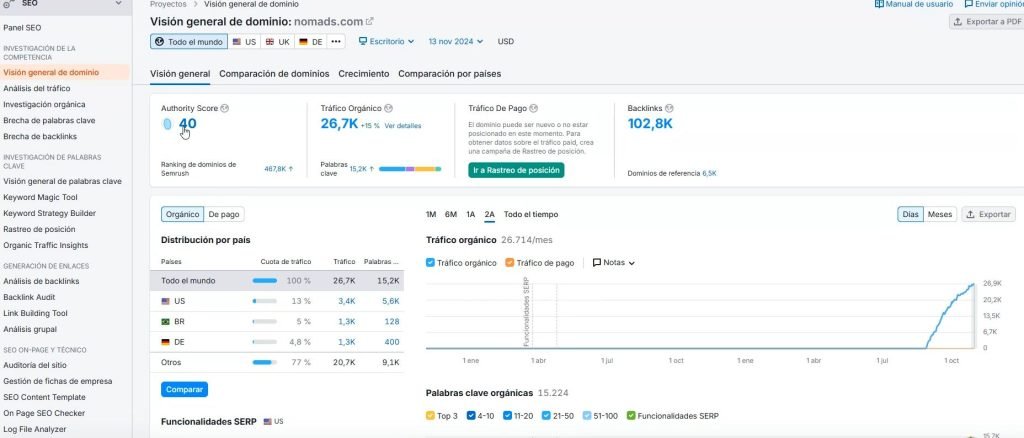Click the BR flag in country table
This screenshot has height=438, width=1024.
166,322
